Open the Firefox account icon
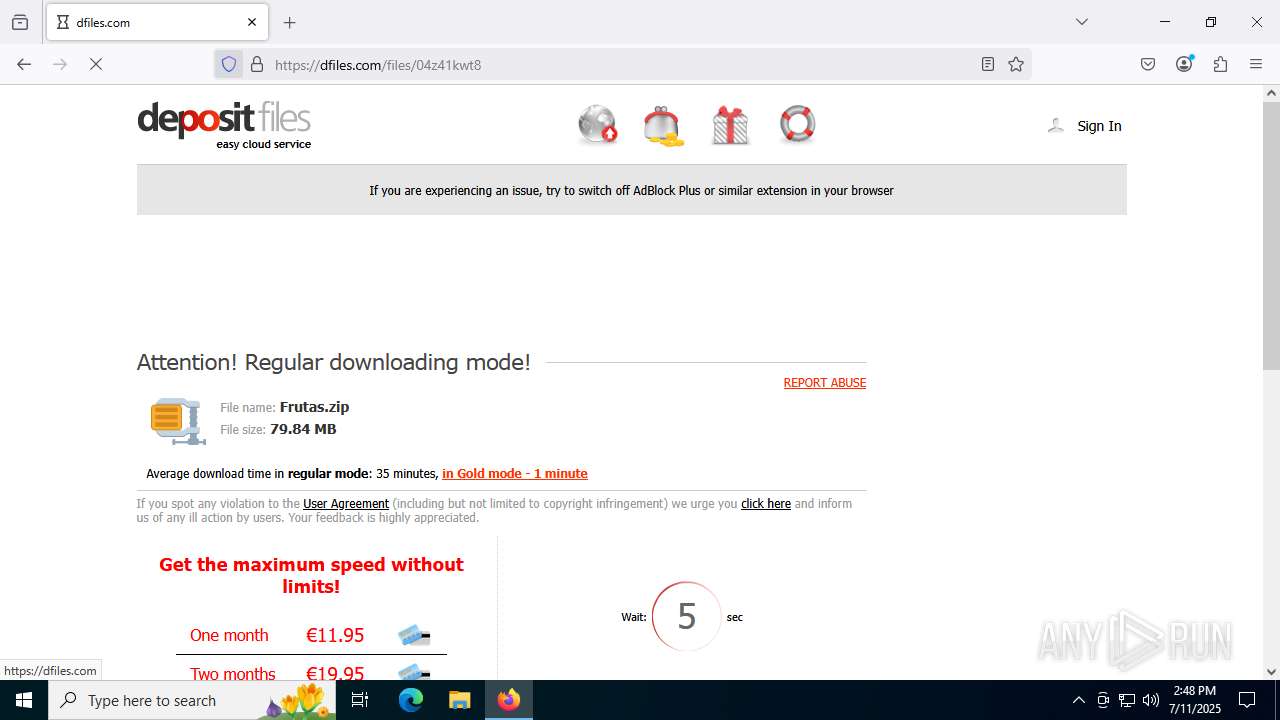Image resolution: width=1280 pixels, height=720 pixels. point(1184,64)
